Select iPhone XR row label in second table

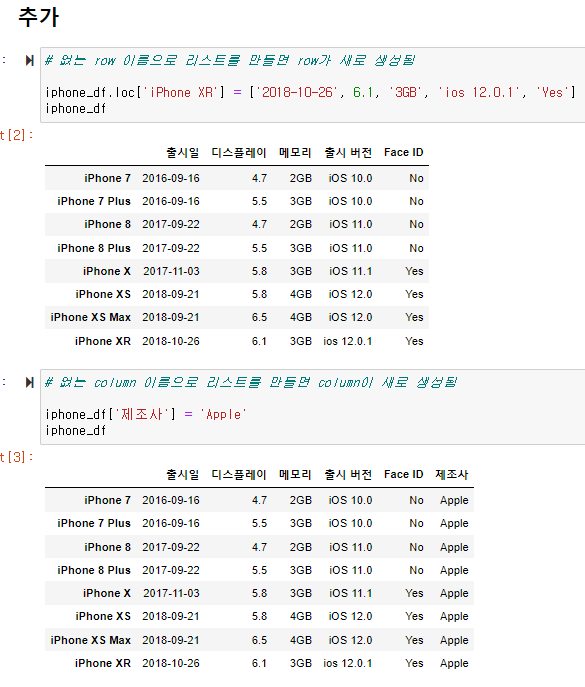103,663
